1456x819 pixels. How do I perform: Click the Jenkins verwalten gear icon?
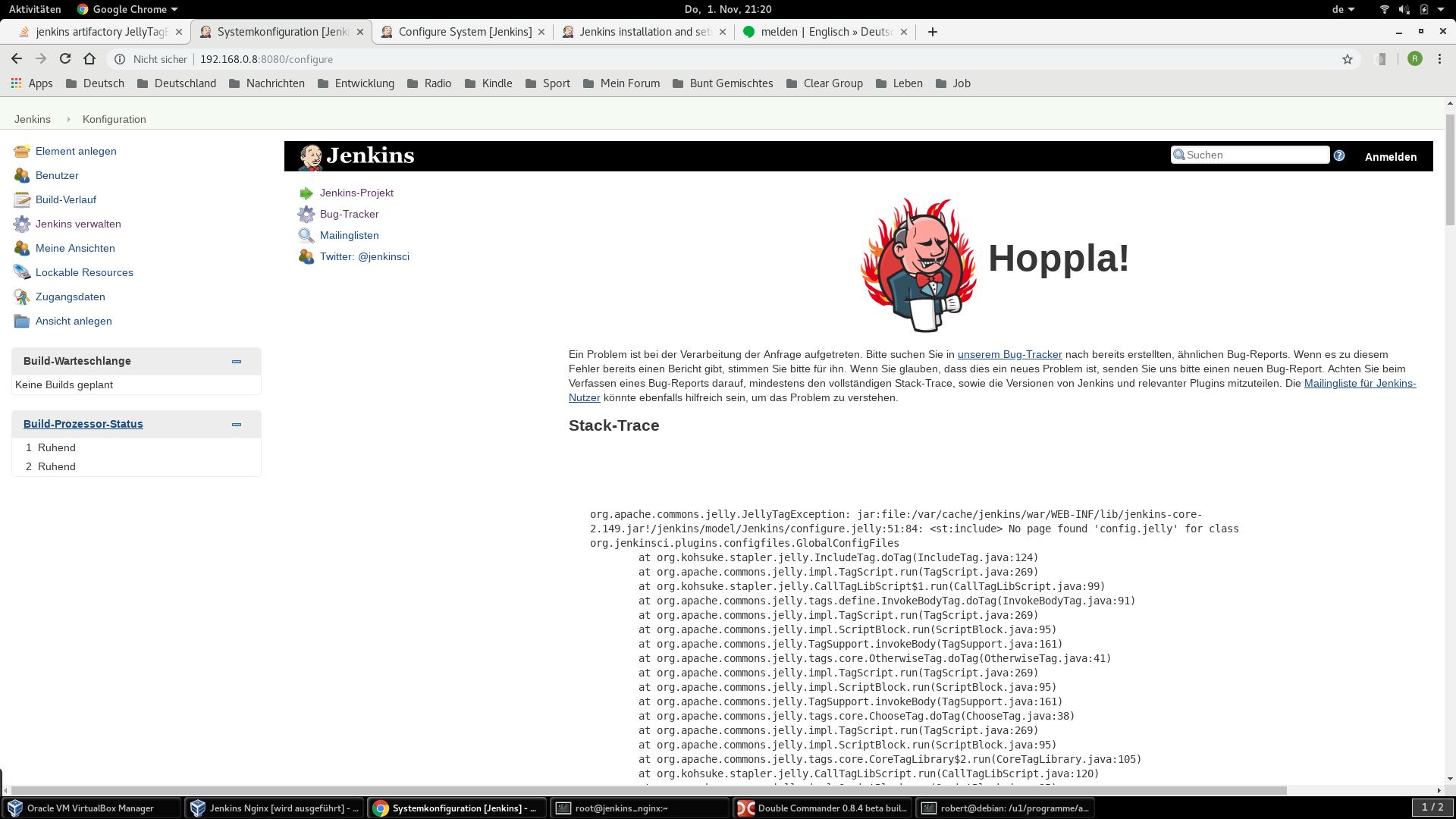[22, 224]
